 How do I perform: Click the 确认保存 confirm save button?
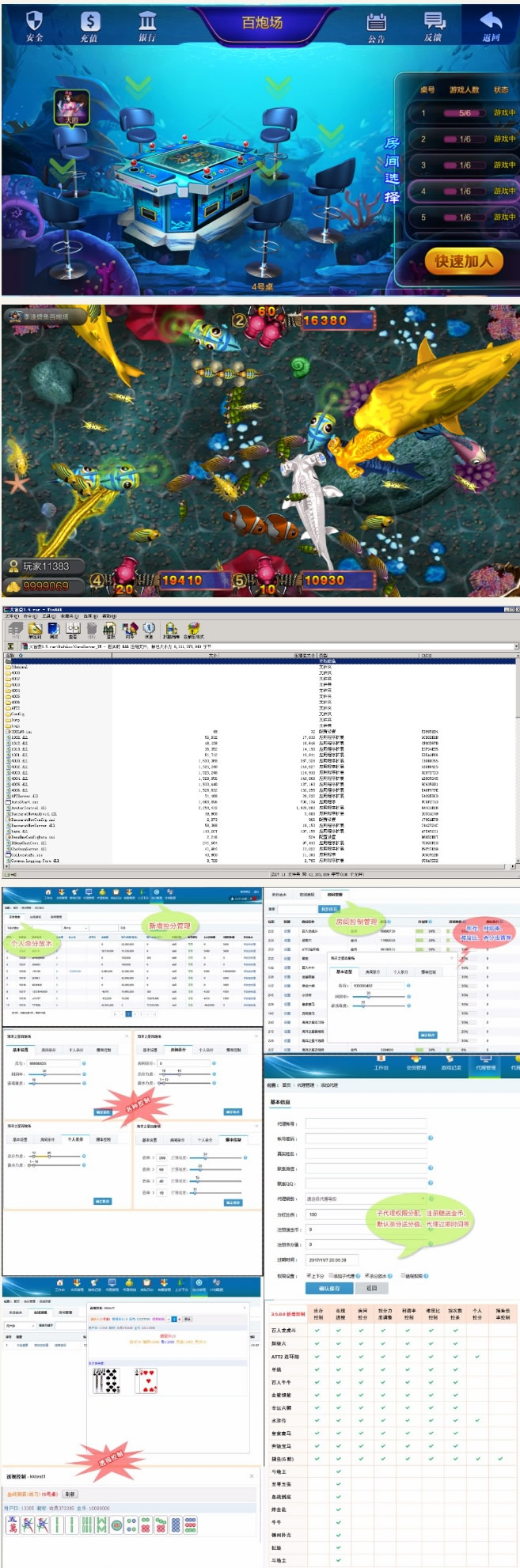click(328, 1289)
